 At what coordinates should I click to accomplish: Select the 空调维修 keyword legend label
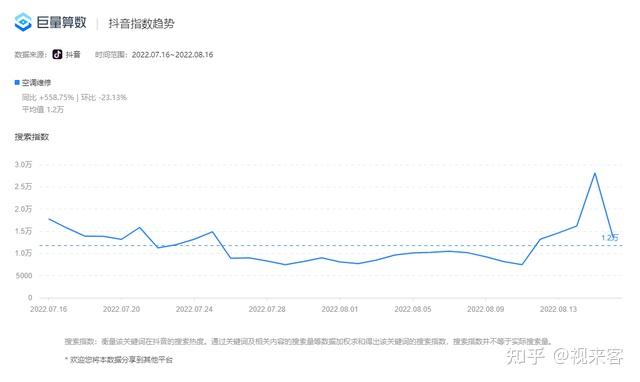click(x=36, y=83)
